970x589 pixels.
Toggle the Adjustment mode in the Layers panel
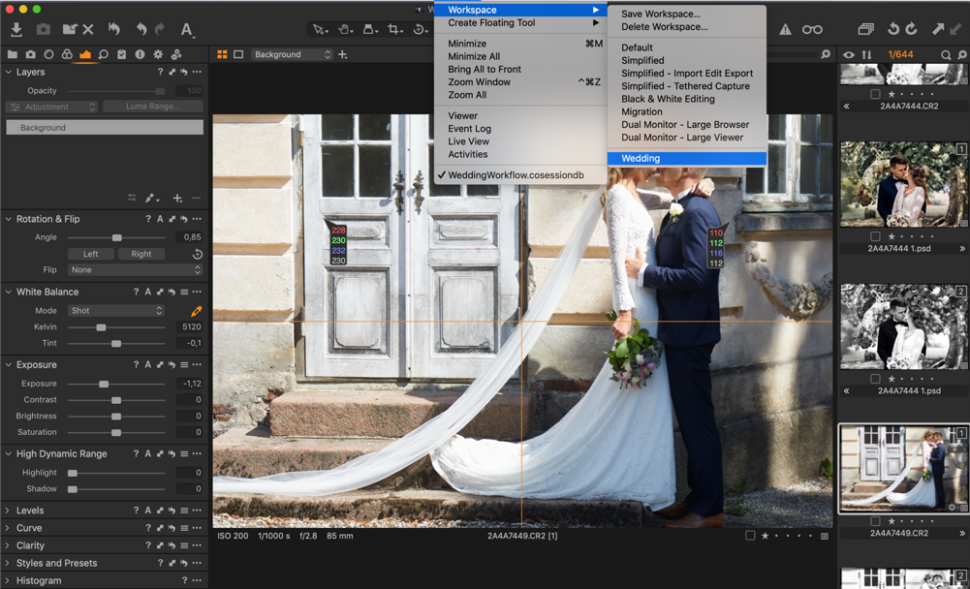(x=50, y=107)
